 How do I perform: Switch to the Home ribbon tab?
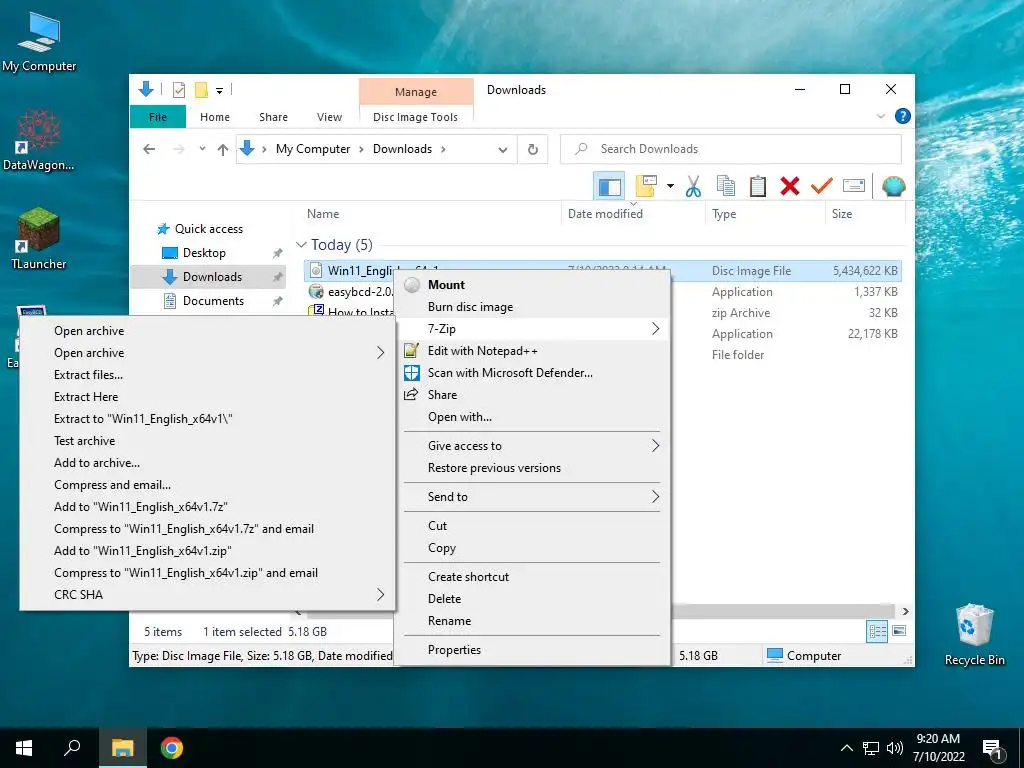coord(215,117)
